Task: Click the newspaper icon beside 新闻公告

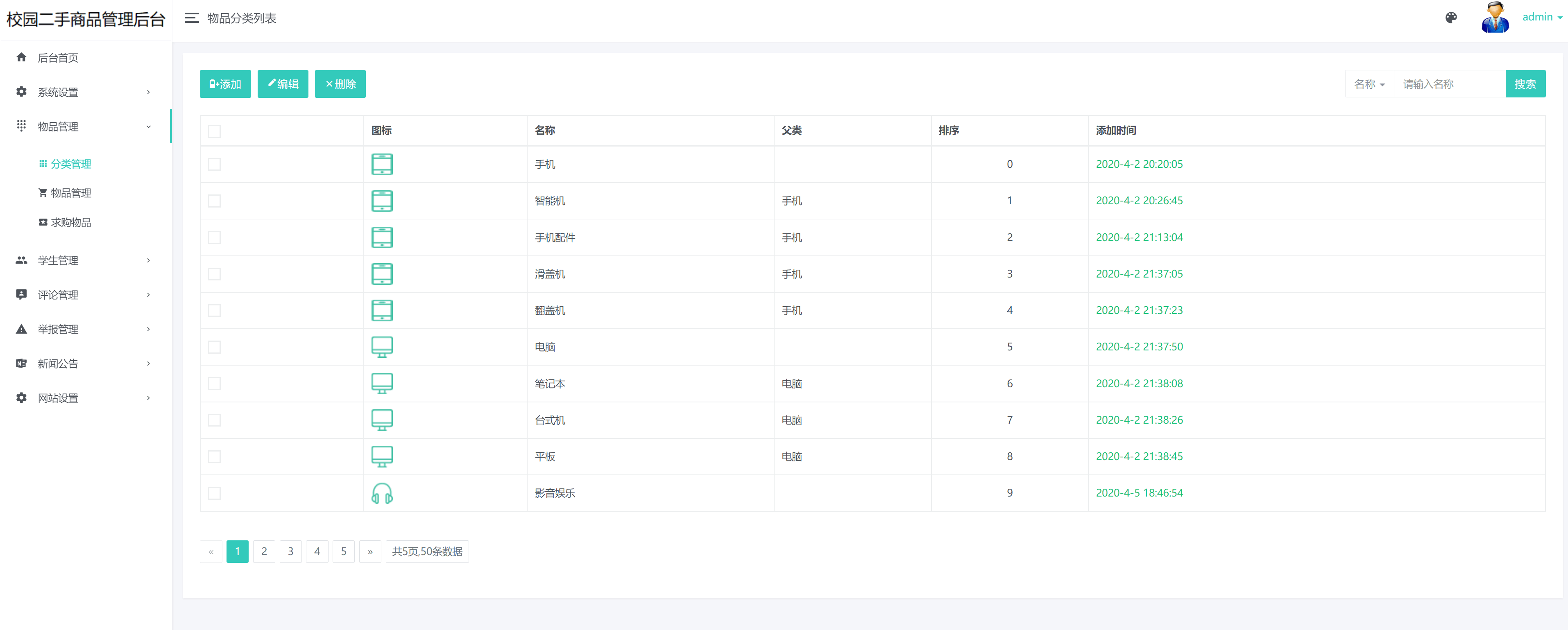Action: [21, 363]
